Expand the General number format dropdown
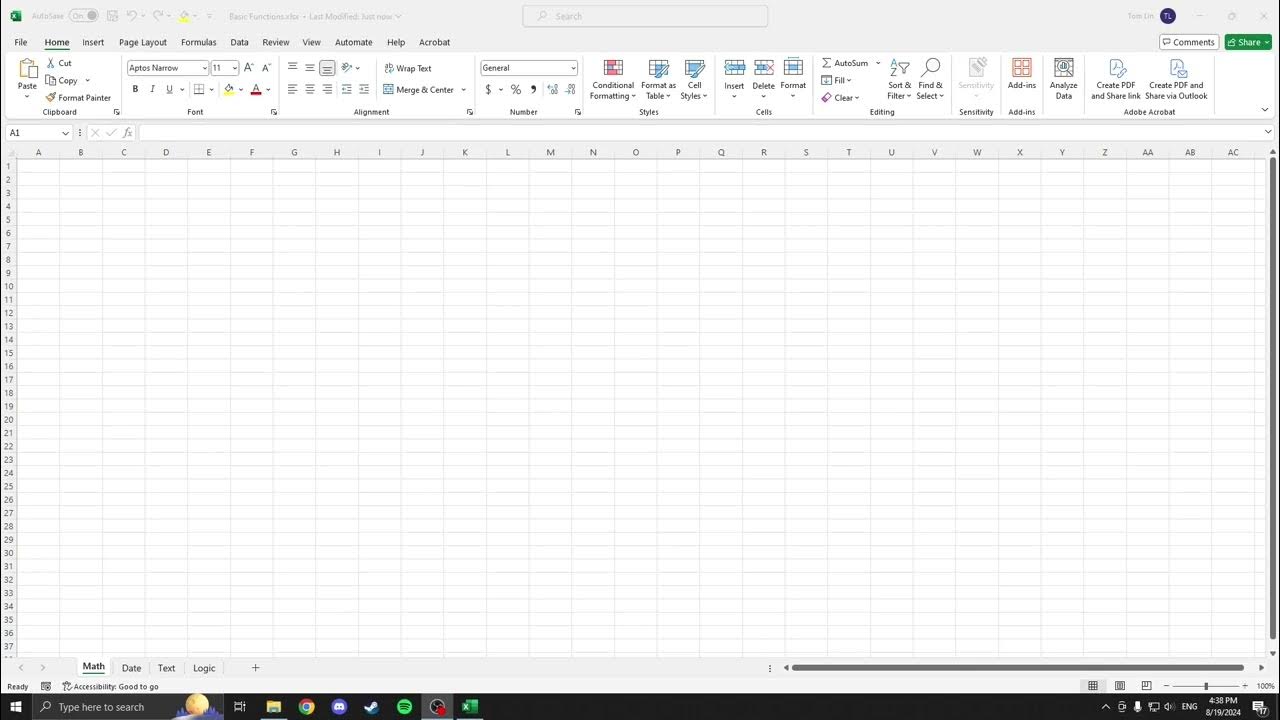The image size is (1280, 720). (x=573, y=68)
